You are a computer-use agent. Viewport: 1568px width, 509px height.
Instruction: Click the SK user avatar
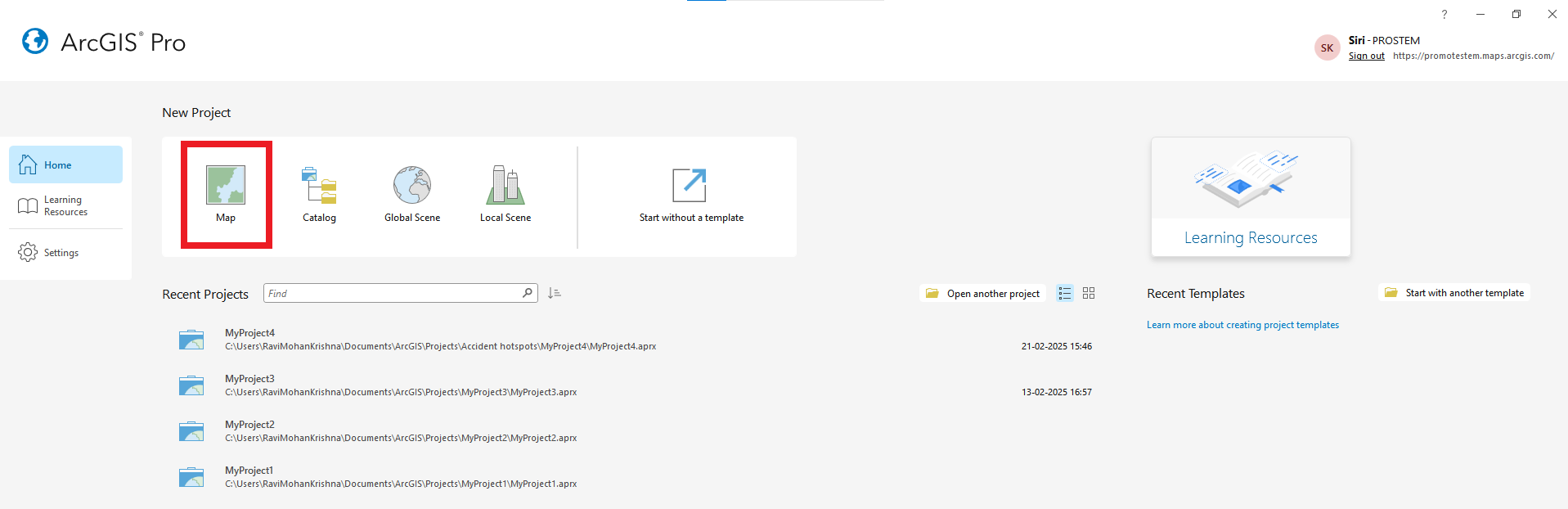point(1327,47)
